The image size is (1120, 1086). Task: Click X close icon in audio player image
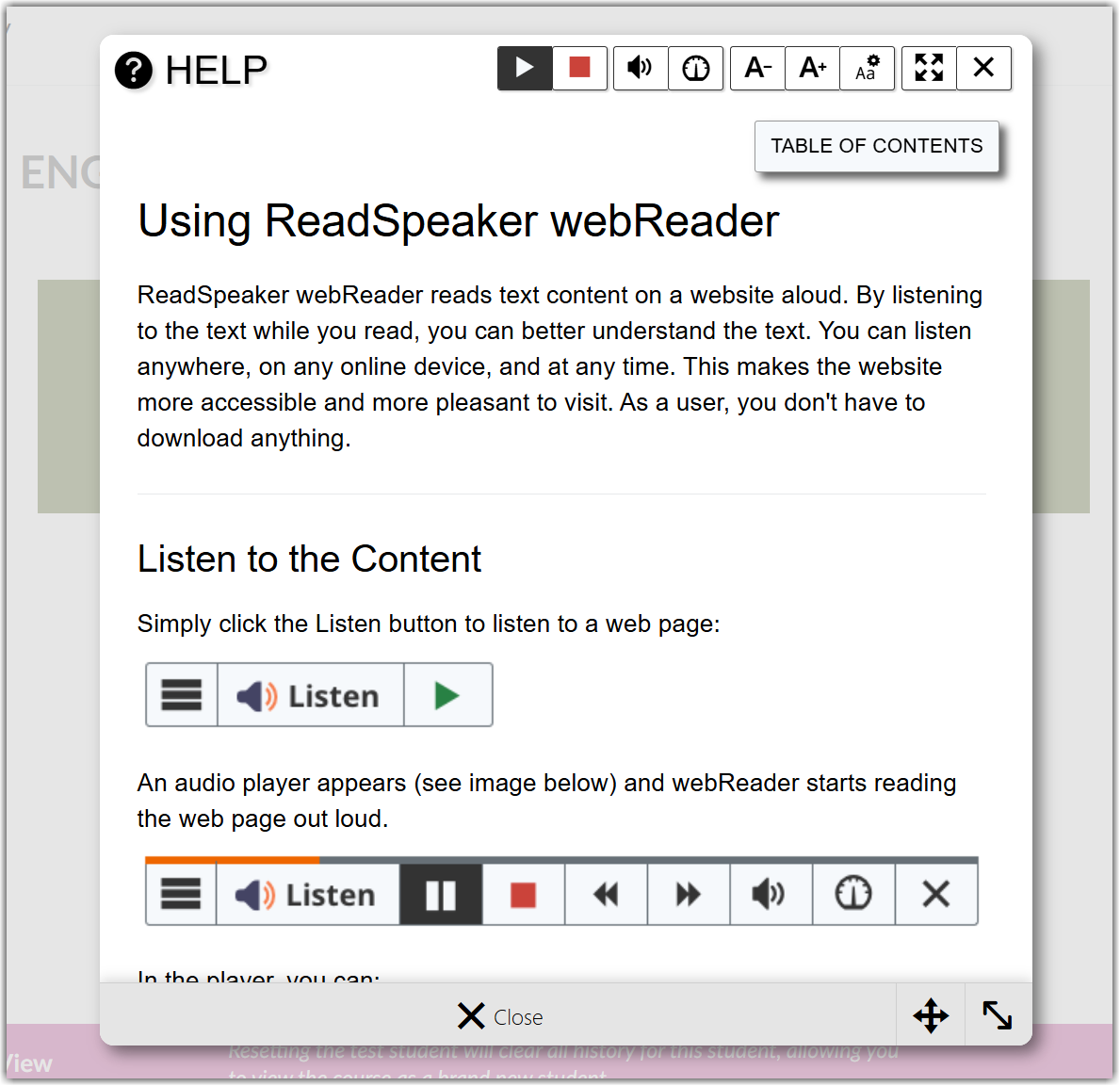936,894
